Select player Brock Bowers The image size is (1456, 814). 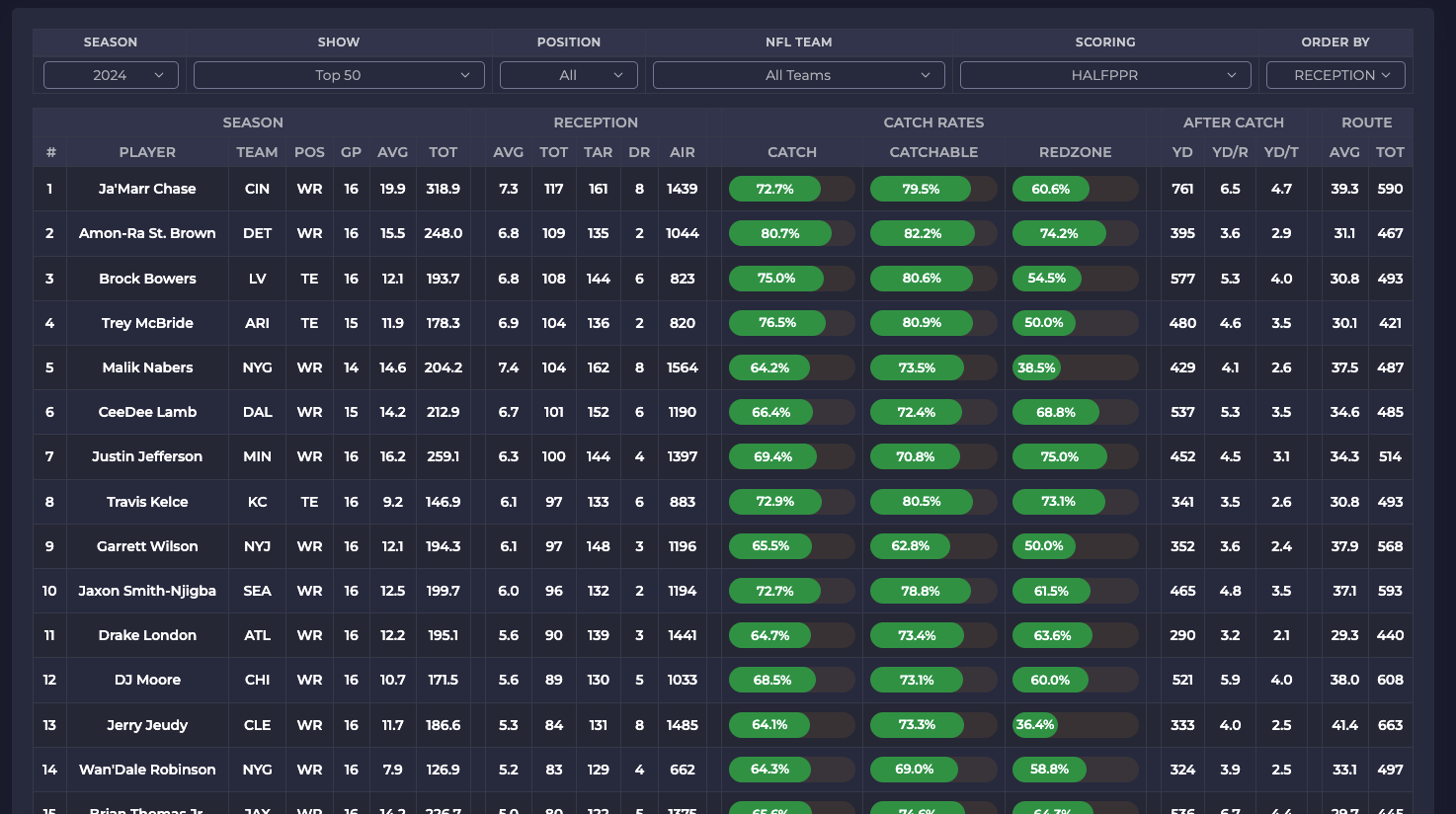click(147, 279)
